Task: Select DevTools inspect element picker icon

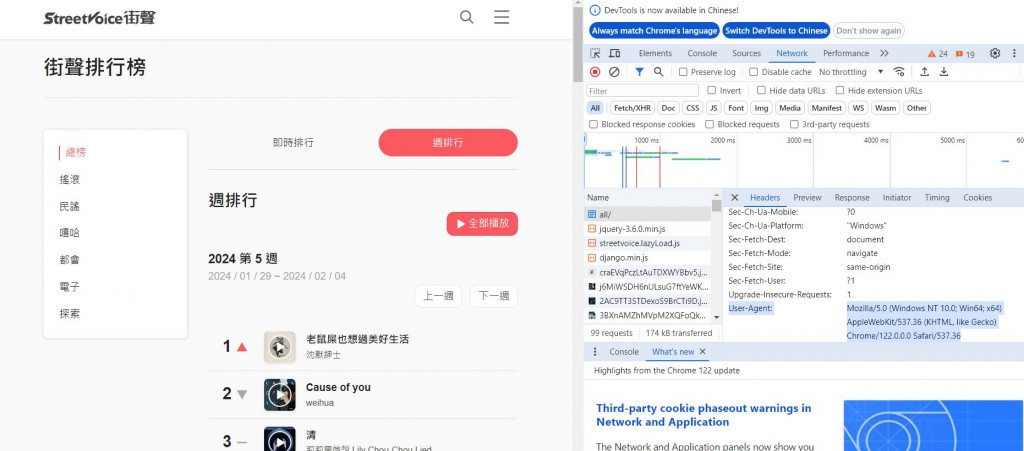Action: click(595, 54)
